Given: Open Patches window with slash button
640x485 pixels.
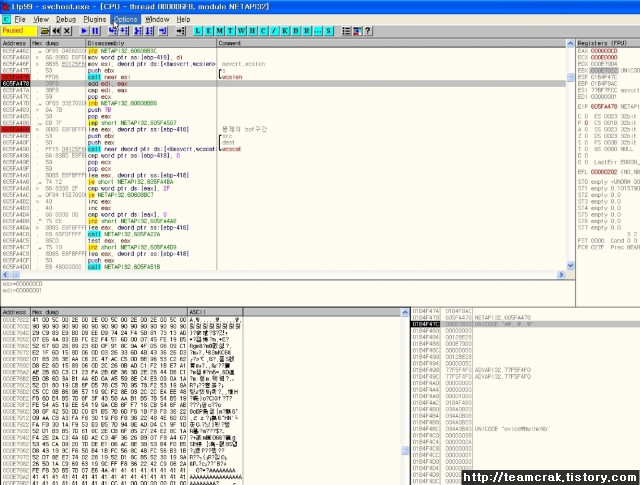Looking at the screenshot, I should click(274, 31).
